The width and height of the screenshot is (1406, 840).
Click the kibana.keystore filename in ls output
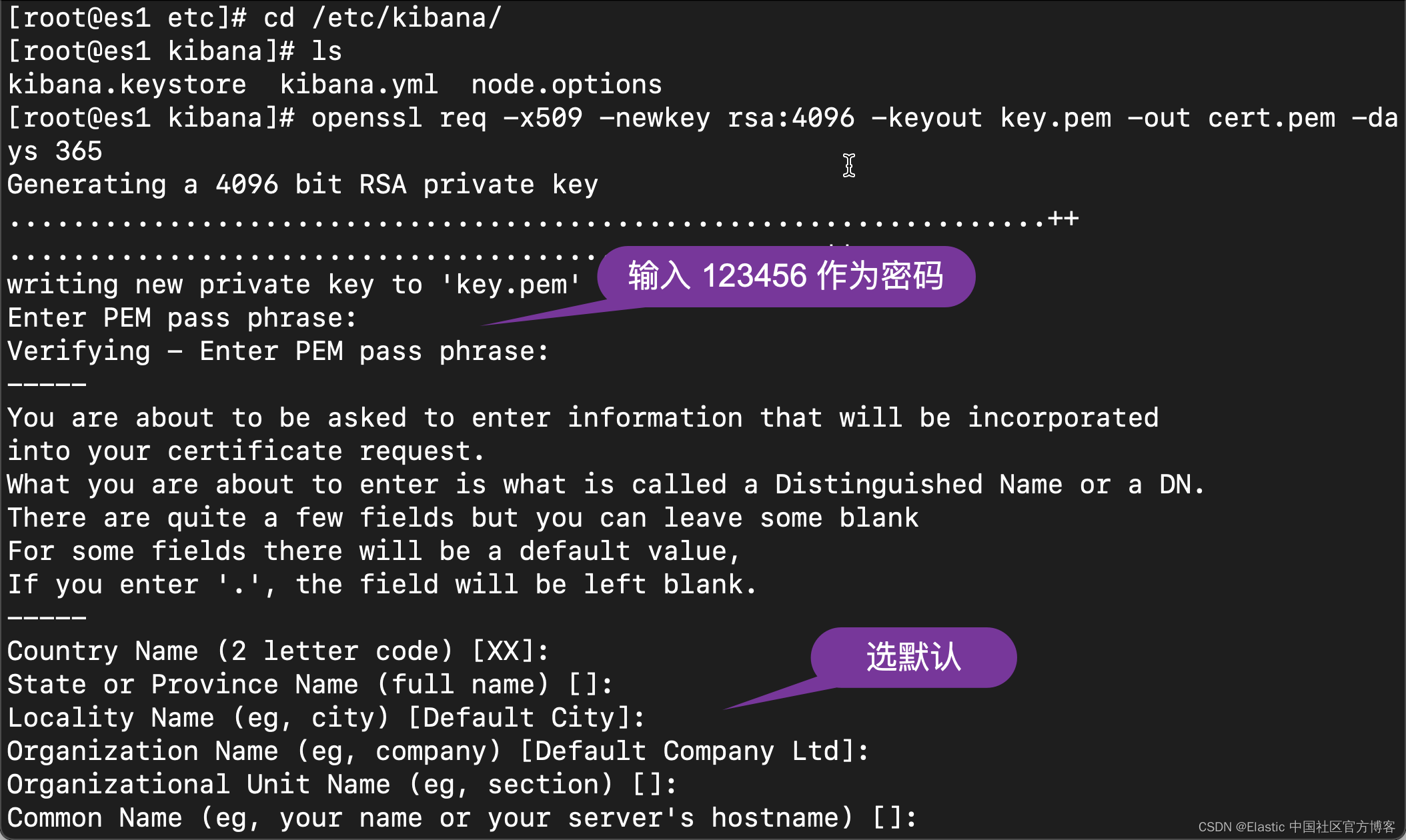(127, 85)
